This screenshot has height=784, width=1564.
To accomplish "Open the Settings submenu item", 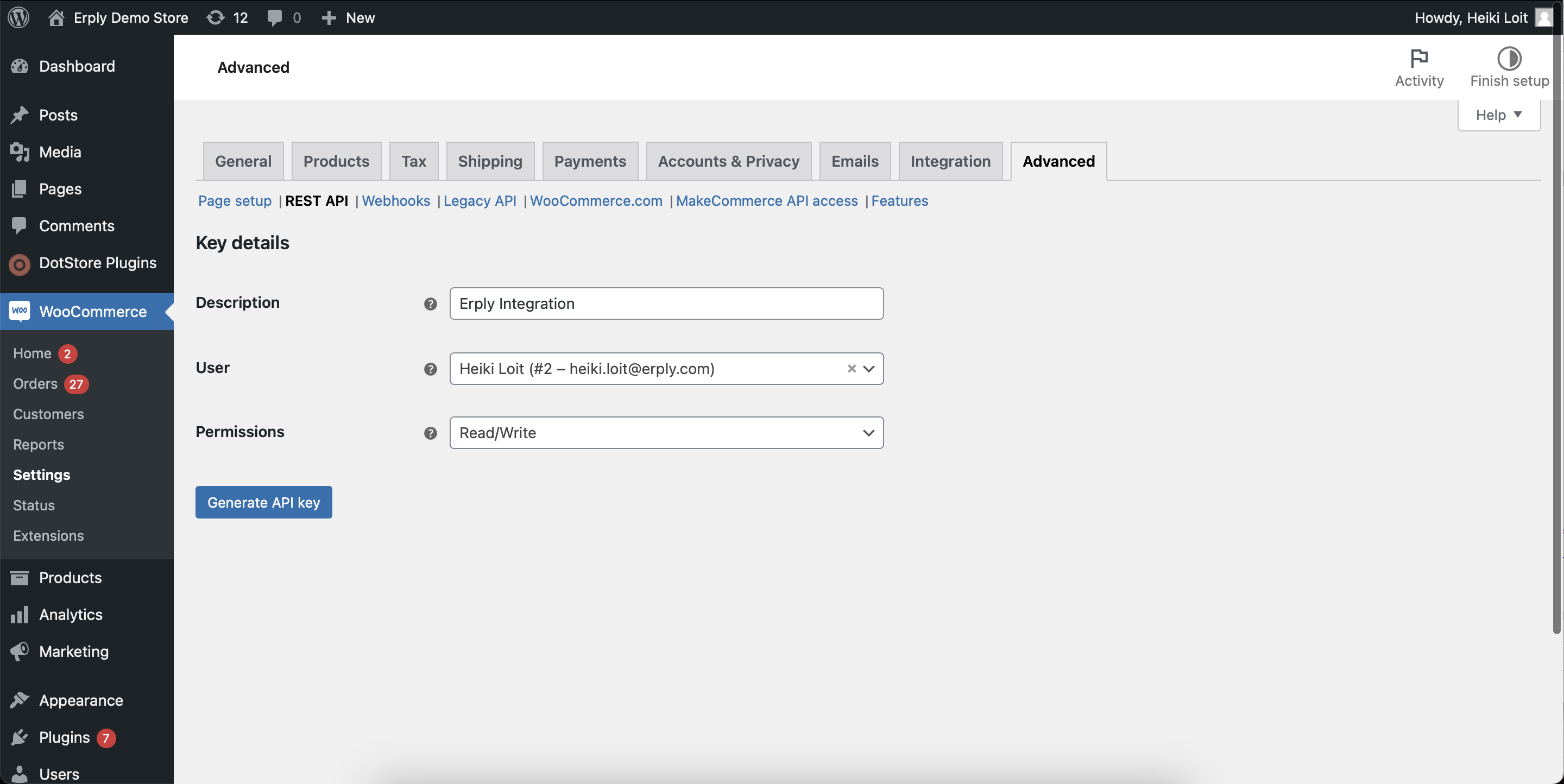I will pyautogui.click(x=41, y=475).
